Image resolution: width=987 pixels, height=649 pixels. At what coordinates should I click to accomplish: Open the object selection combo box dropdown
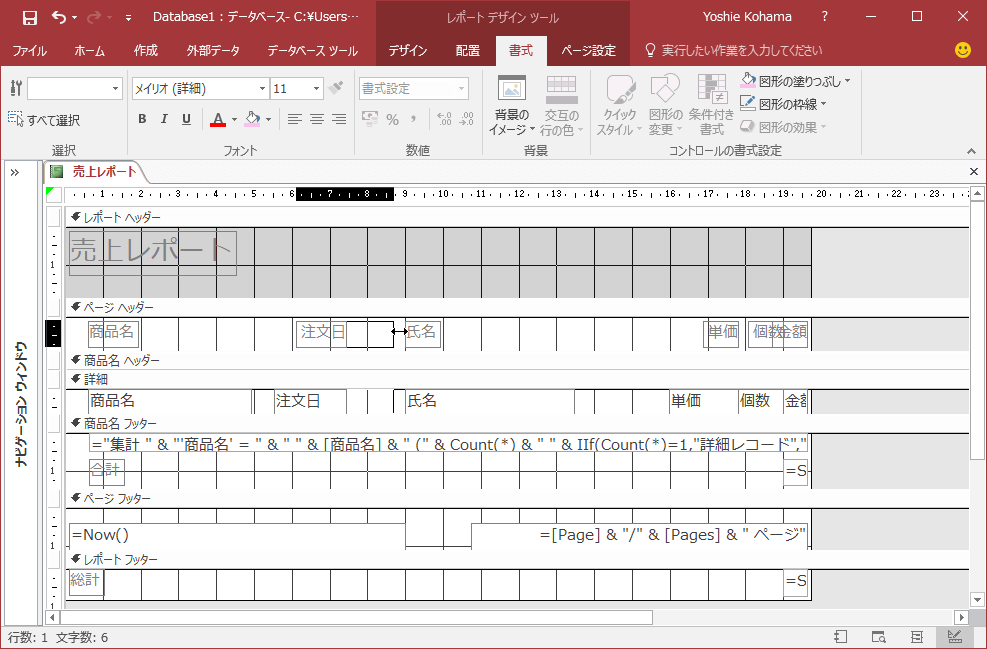(x=115, y=89)
